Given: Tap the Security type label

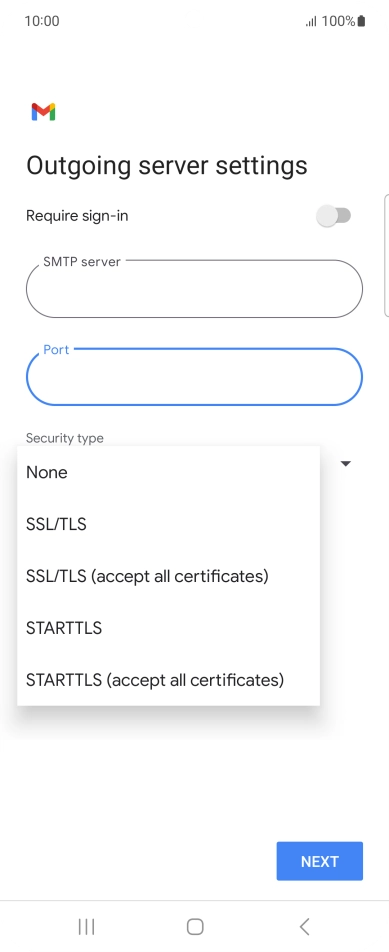Looking at the screenshot, I should pyautogui.click(x=65, y=438).
